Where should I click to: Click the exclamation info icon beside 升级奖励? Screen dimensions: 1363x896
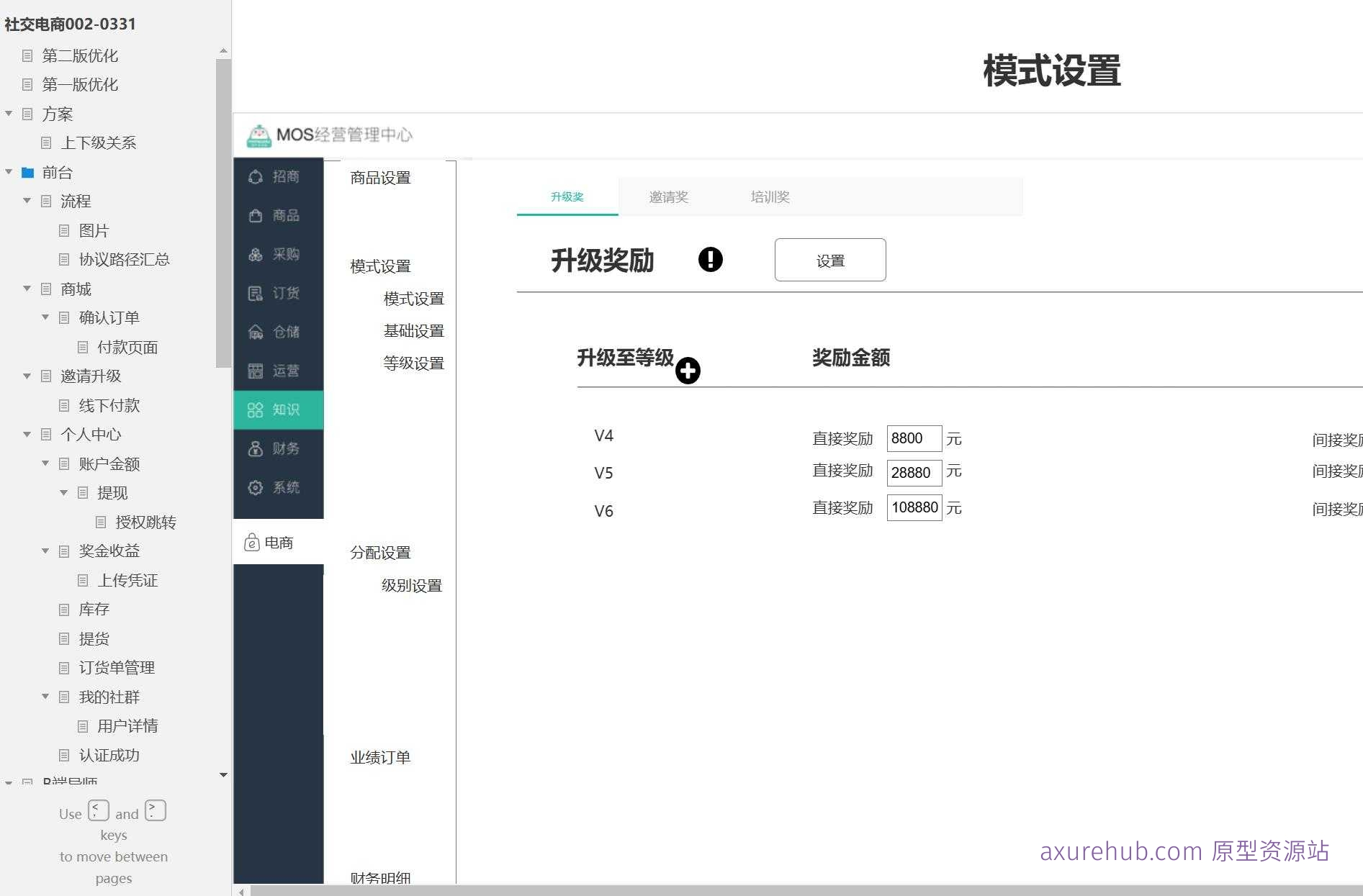click(x=709, y=260)
